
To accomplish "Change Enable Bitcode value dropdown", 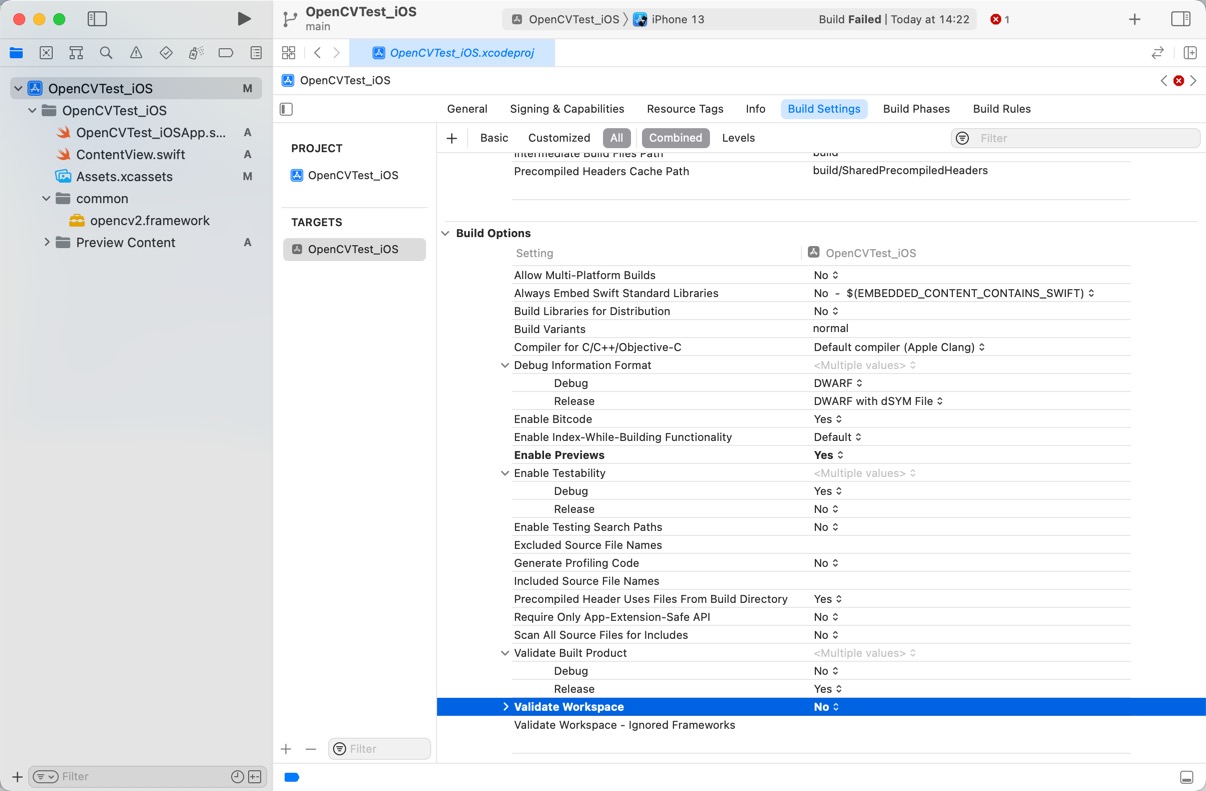I will (828, 419).
